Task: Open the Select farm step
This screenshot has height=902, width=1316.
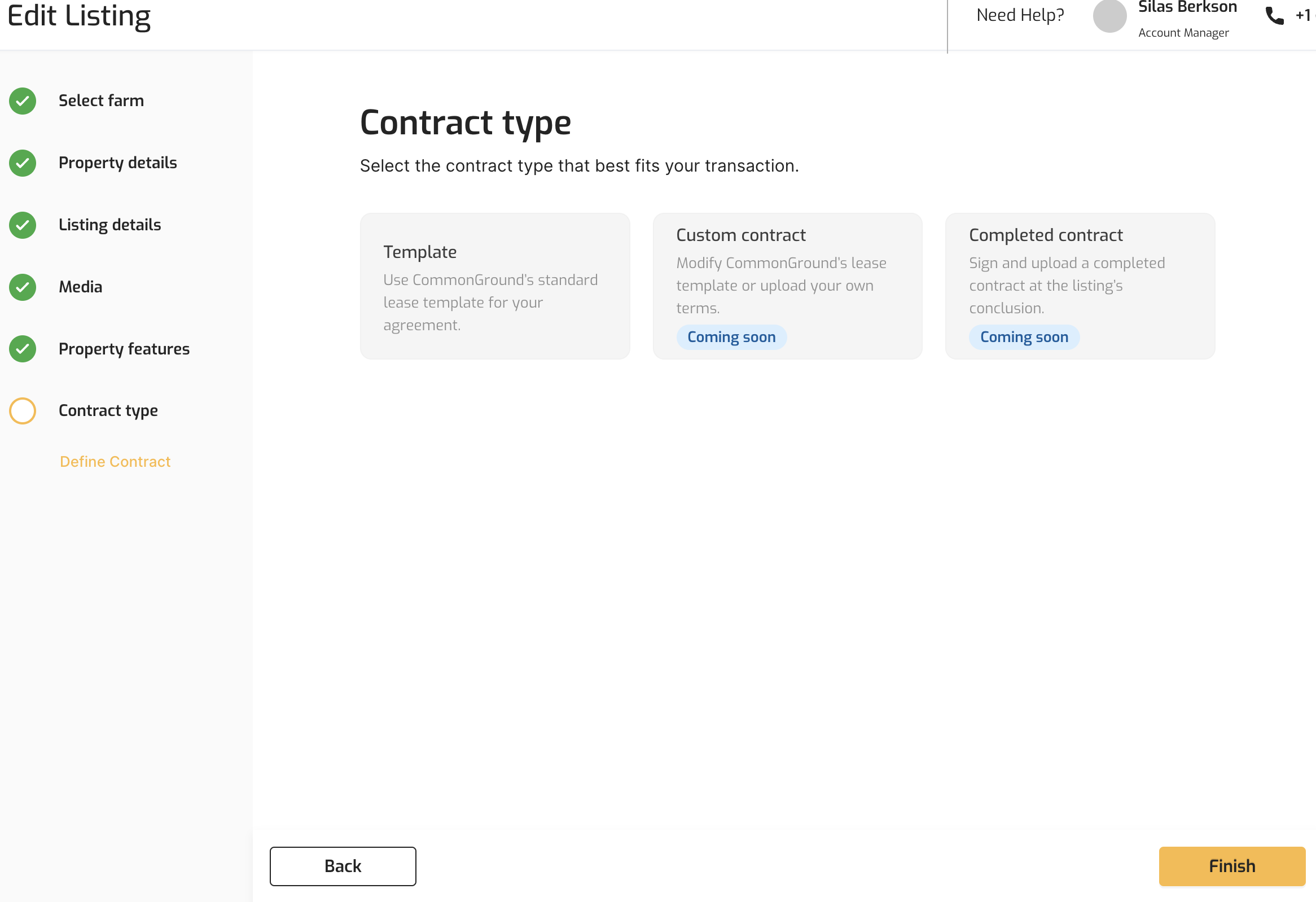Action: (101, 101)
